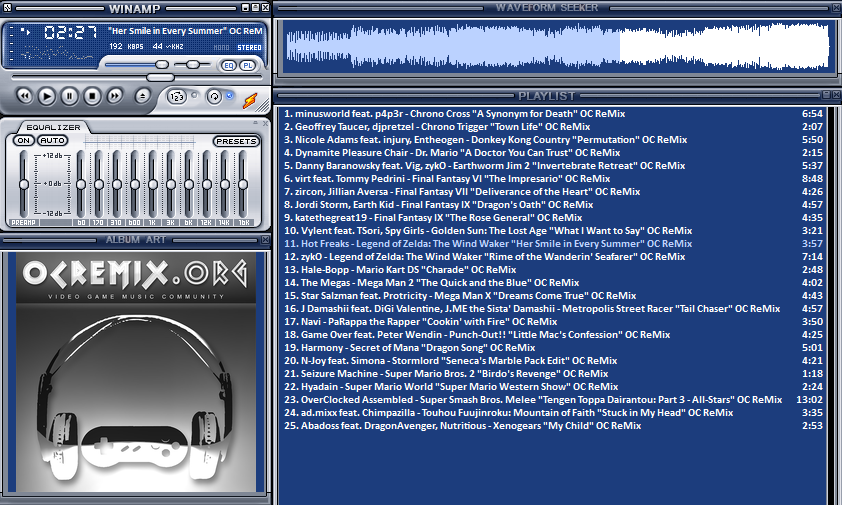Open file with the Eject button

142,96
